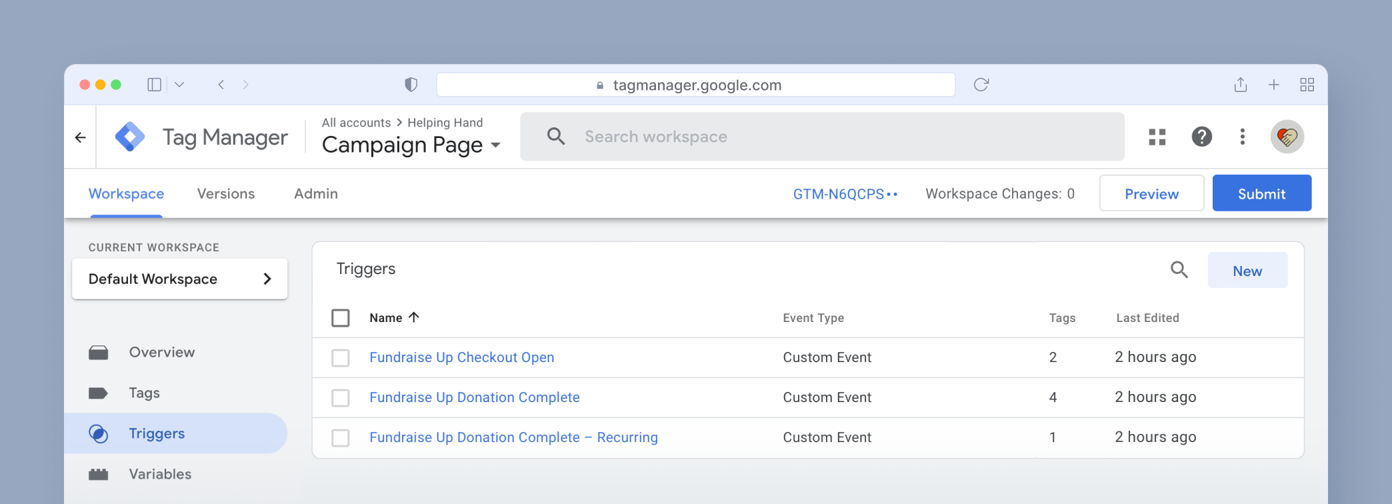The width and height of the screenshot is (1392, 504).
Task: Click tag count 2 for Checkout Open
Action: (1053, 357)
